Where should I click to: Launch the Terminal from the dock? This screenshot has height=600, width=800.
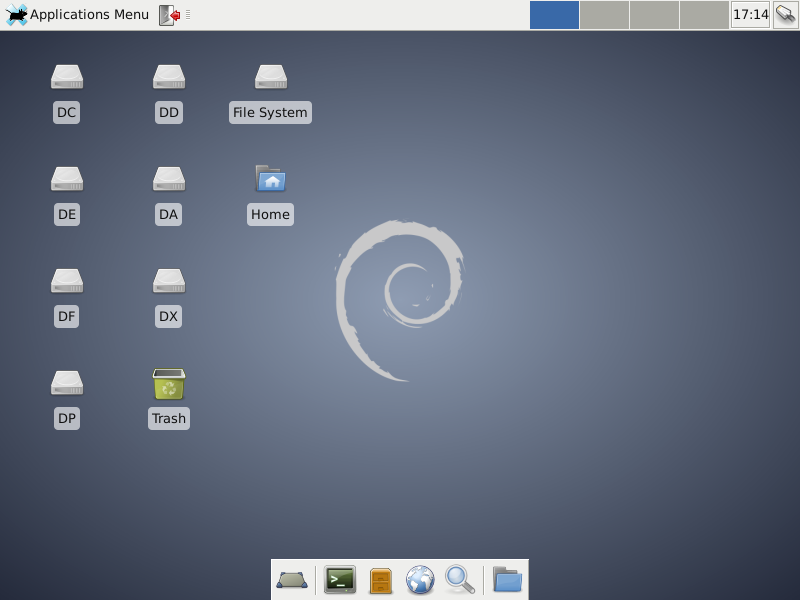340,580
